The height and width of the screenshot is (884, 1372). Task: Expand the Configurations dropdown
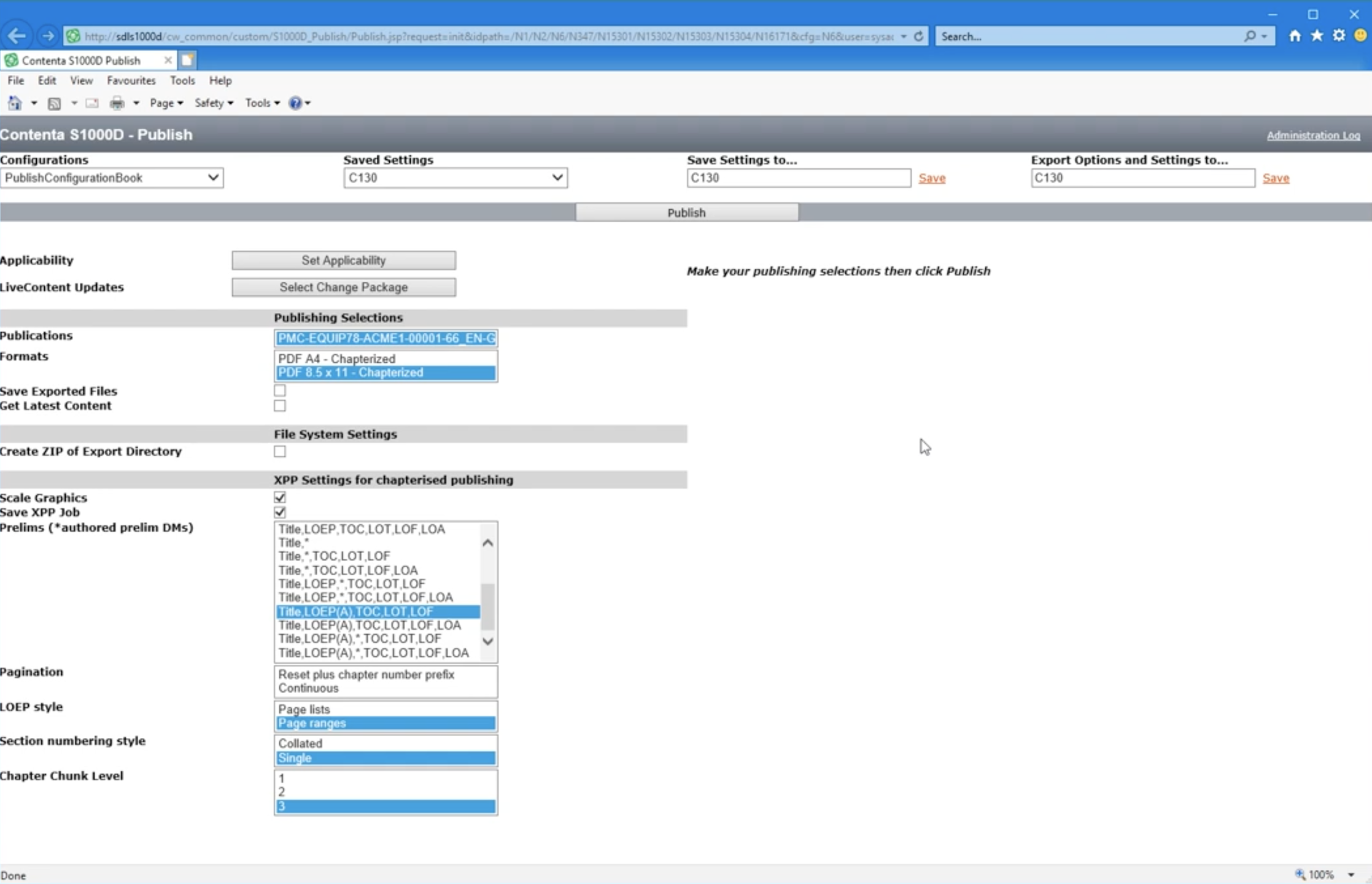pyautogui.click(x=112, y=178)
